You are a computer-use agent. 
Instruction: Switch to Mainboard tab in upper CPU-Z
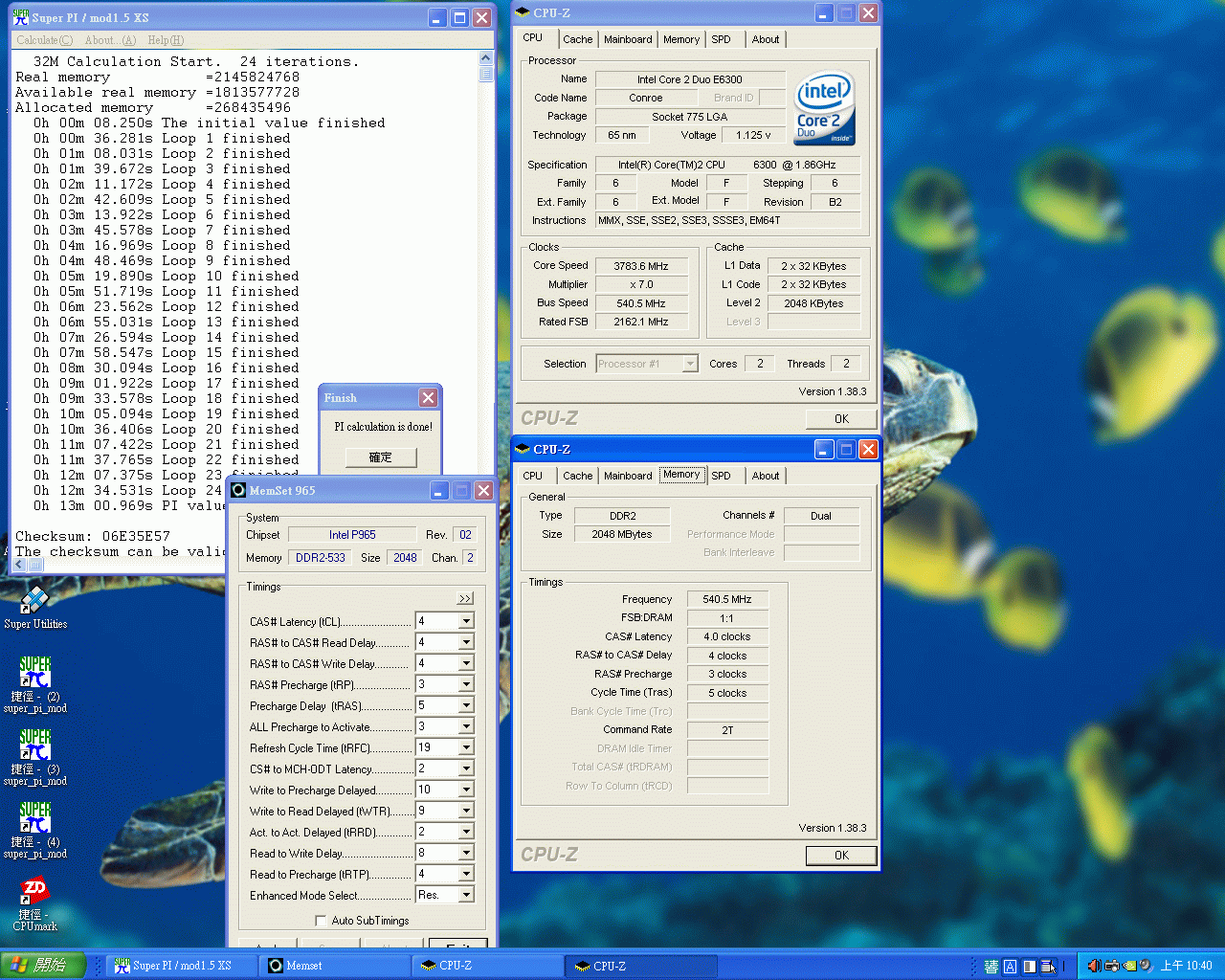628,39
